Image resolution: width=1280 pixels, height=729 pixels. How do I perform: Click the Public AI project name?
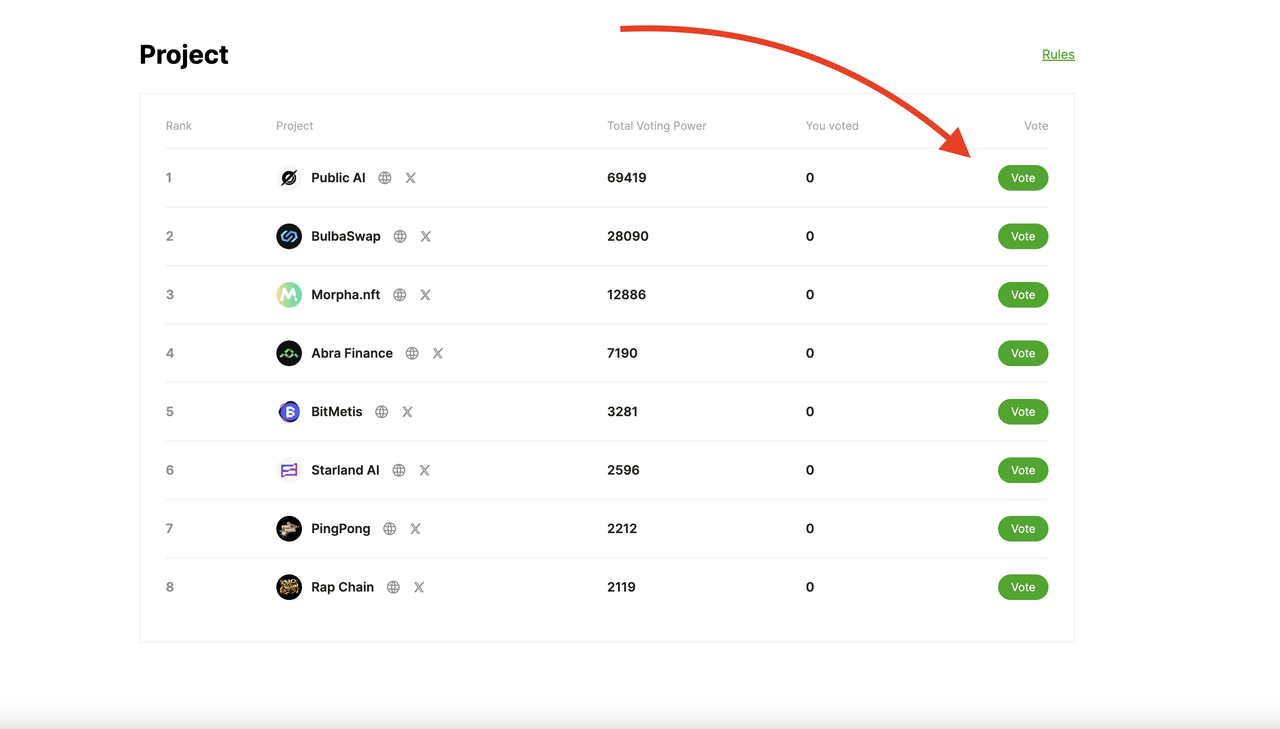point(338,178)
